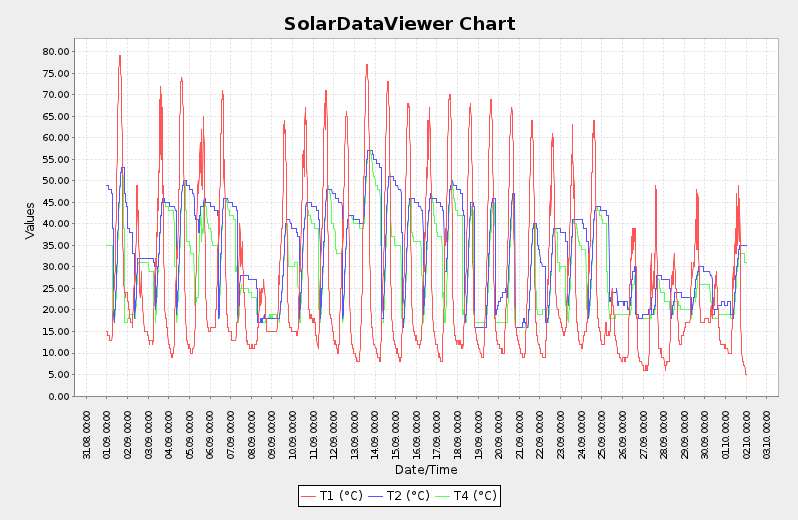This screenshot has height=520, width=798.
Task: Click the 08.09. 00:00 date label
Action: [x=251, y=435]
